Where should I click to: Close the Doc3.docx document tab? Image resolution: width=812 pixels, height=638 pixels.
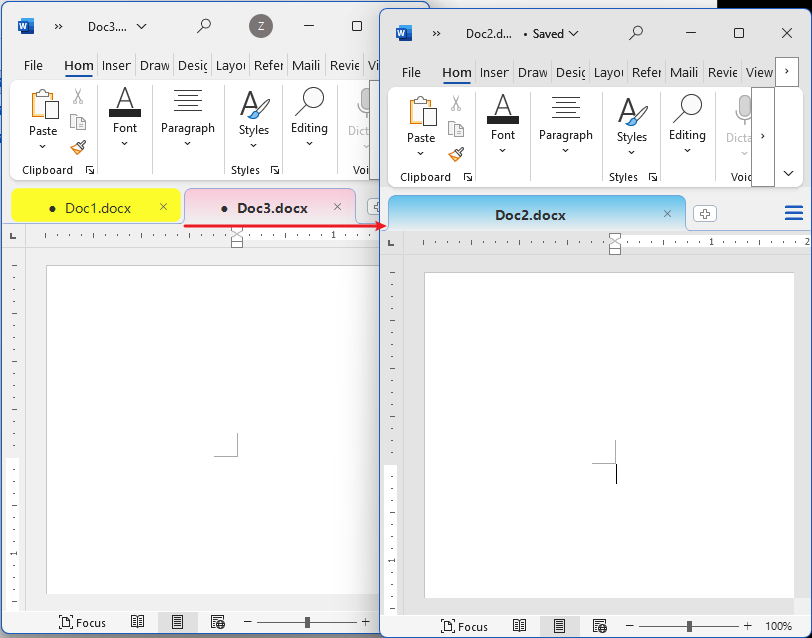(337, 207)
